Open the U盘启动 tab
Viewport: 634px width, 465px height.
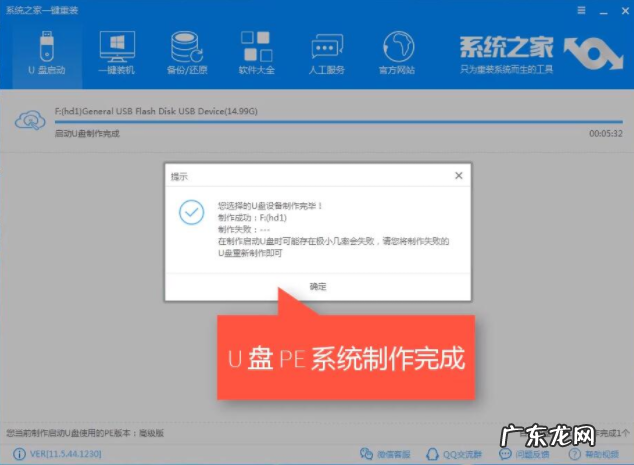pos(47,53)
